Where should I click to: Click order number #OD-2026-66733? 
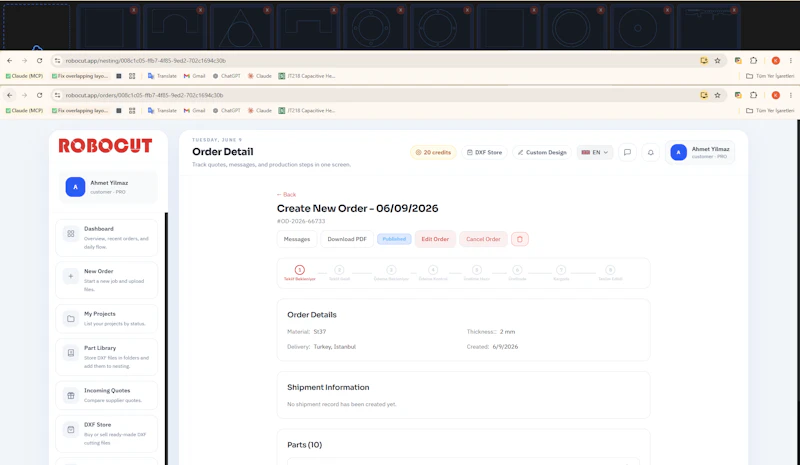pyautogui.click(x=301, y=221)
